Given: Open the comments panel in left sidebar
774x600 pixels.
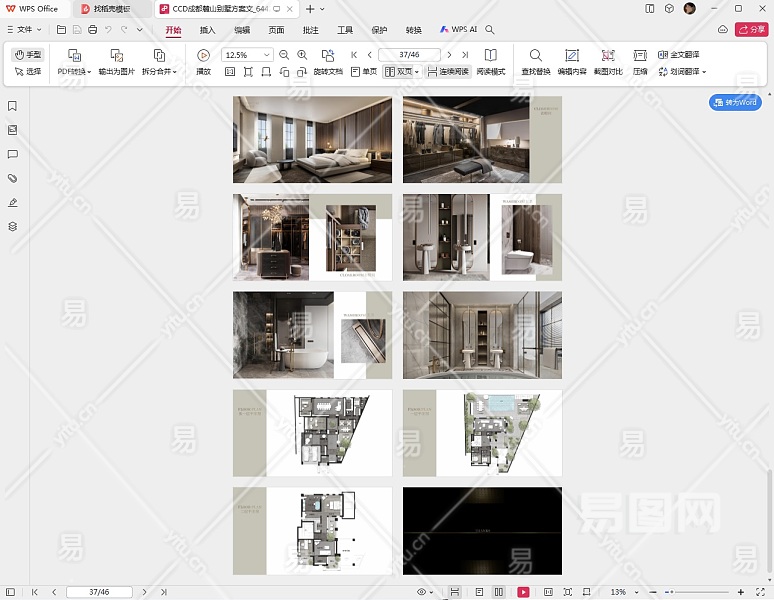Looking at the screenshot, I should tap(13, 154).
